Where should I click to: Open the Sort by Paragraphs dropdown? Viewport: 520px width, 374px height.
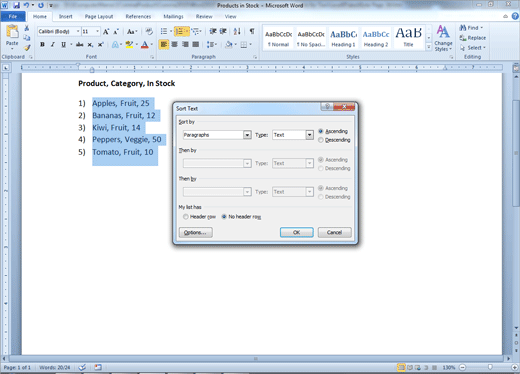247,135
